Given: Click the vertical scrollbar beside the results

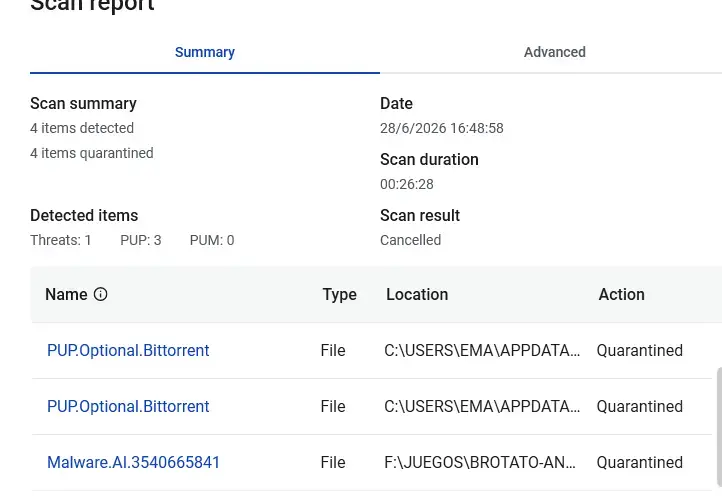Looking at the screenshot, I should (x=718, y=426).
